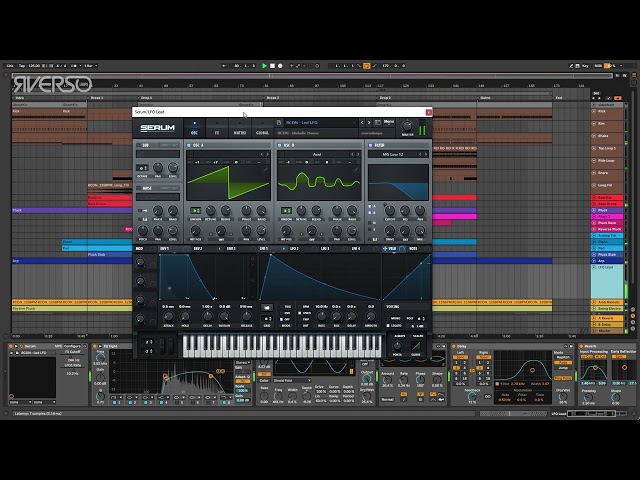Select next filter type arrow
This screenshot has width=640, height=480.
[x=426, y=154]
